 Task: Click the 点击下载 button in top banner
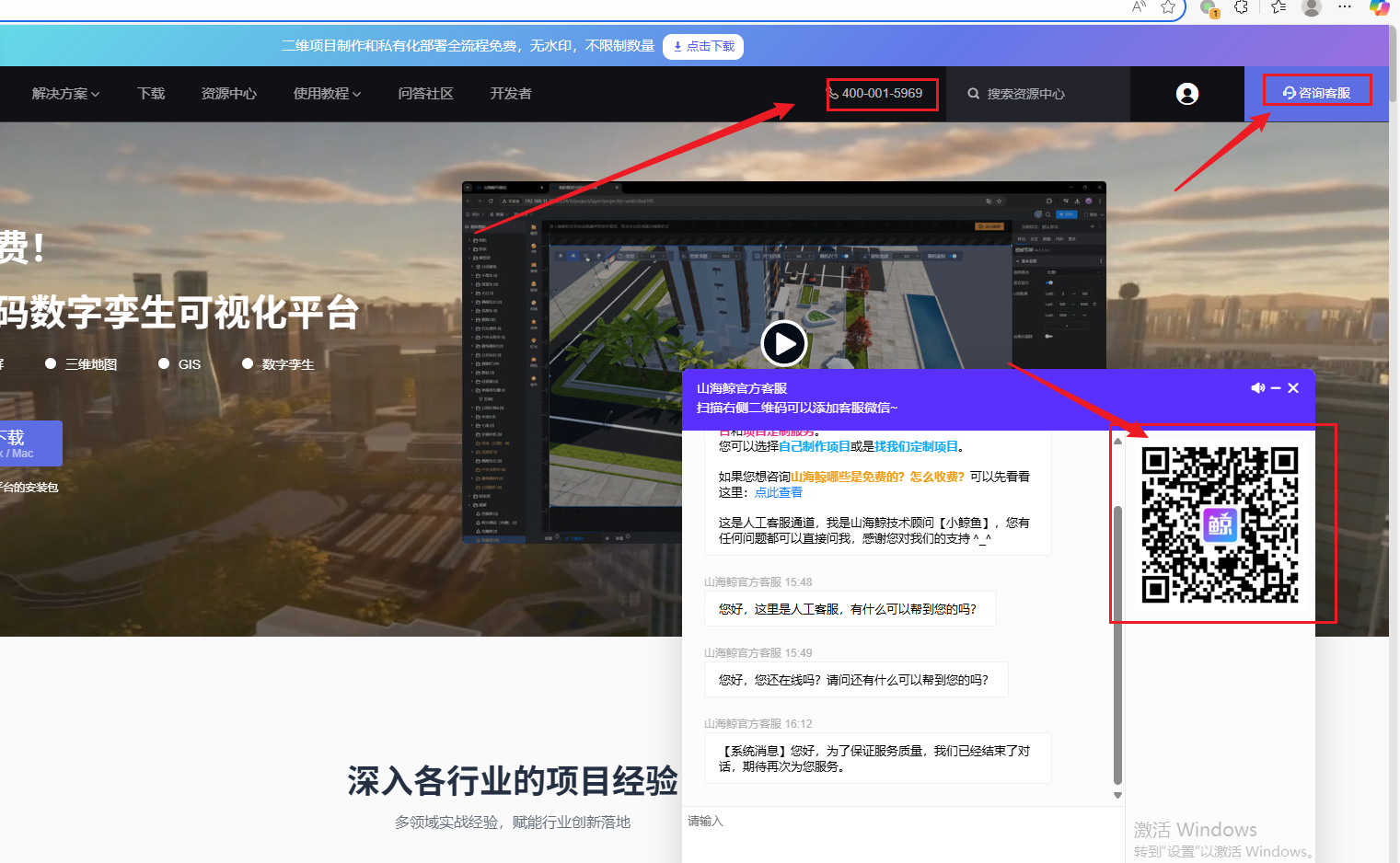click(703, 46)
